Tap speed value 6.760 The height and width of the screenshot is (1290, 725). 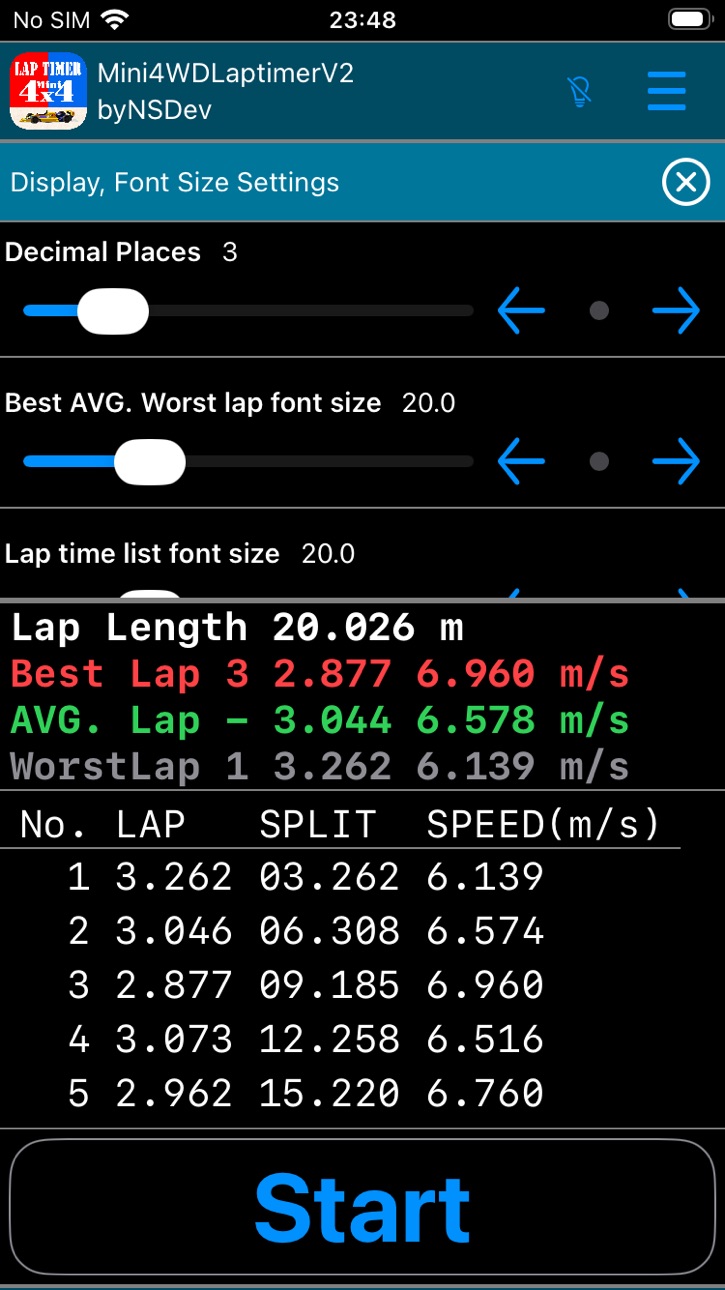[x=485, y=1093]
